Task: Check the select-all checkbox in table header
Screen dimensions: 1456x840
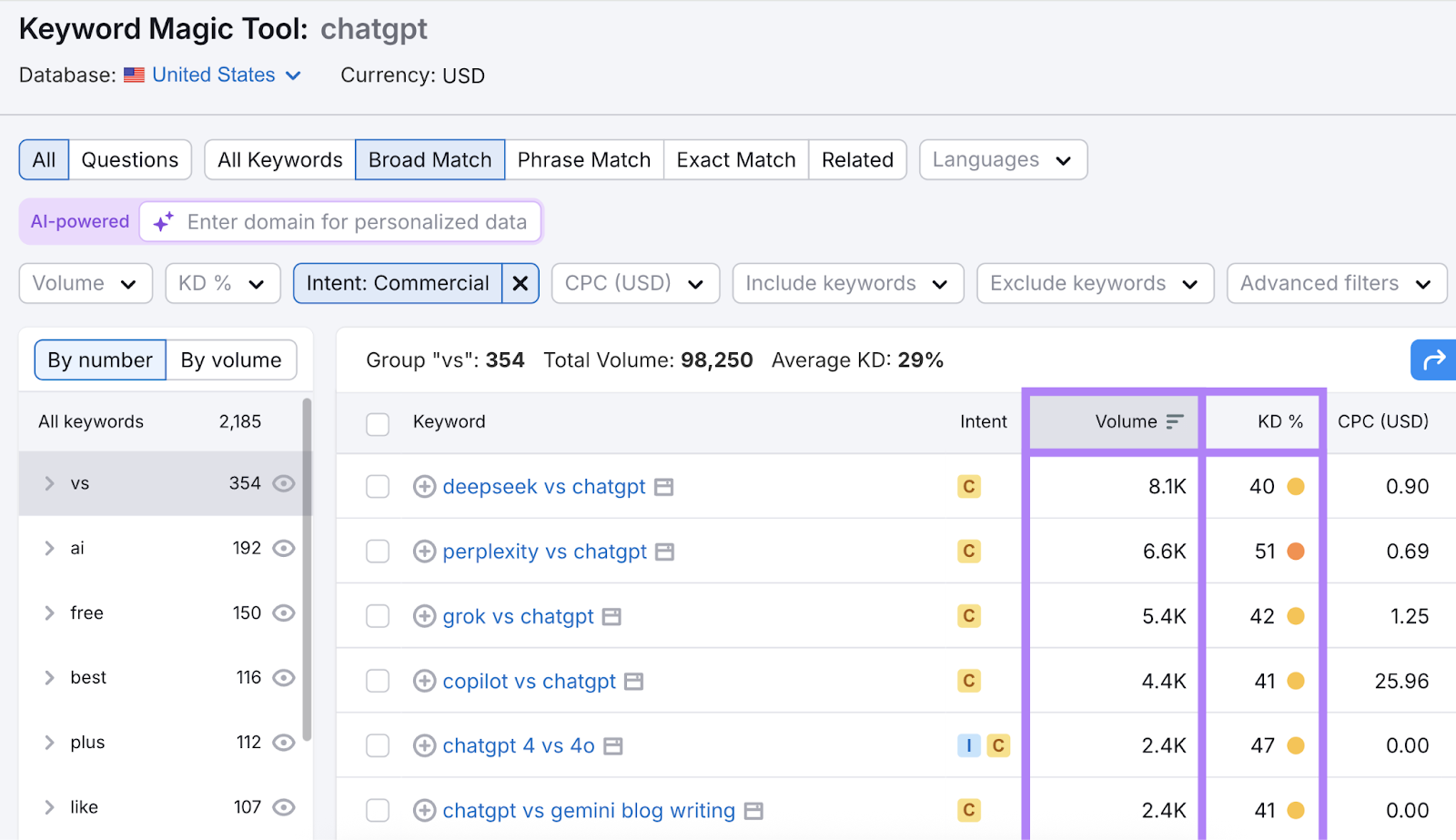Action: pos(377,423)
